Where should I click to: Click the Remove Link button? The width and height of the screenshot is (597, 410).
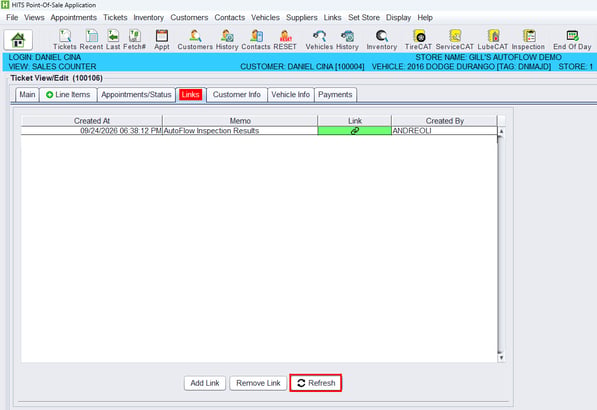coord(258,383)
